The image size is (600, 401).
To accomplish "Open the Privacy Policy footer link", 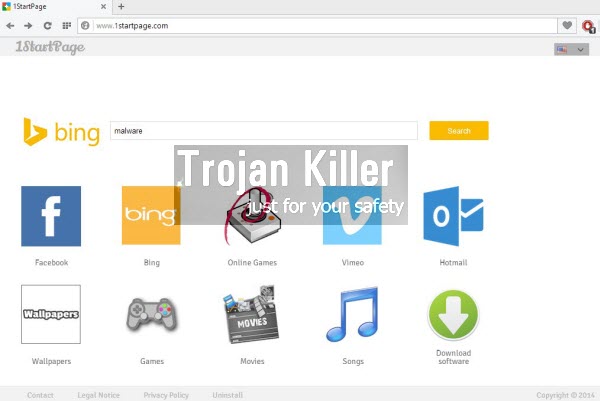I will [x=166, y=395].
